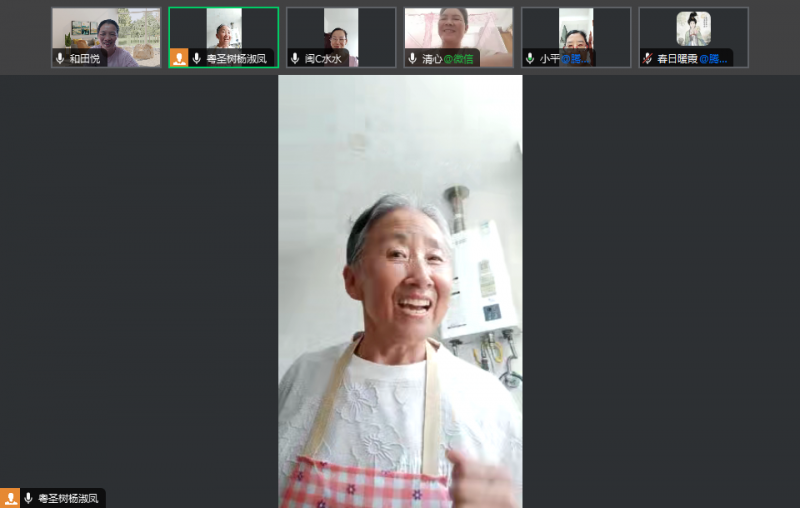Click 春日暖雨's microphone status icon
This screenshot has height=508, width=800.
coord(647,59)
